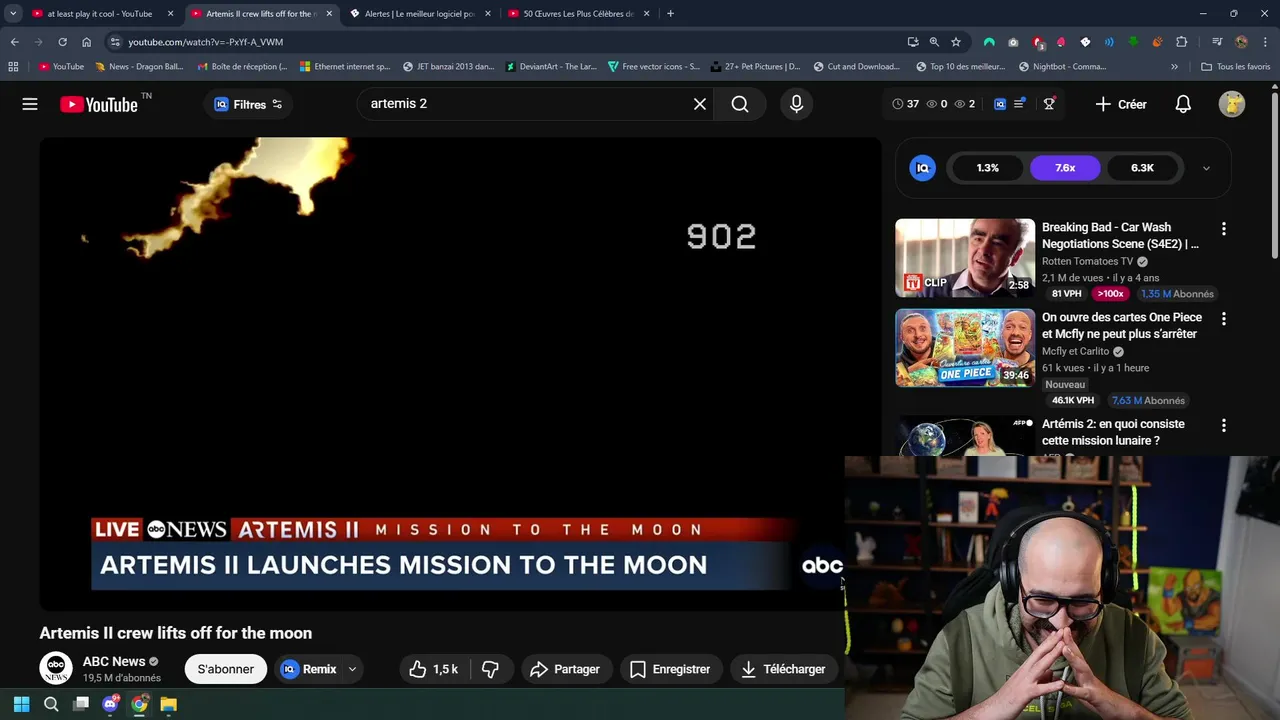Open the YouTube hamburger guide menu
The height and width of the screenshot is (720, 1280).
(x=30, y=104)
